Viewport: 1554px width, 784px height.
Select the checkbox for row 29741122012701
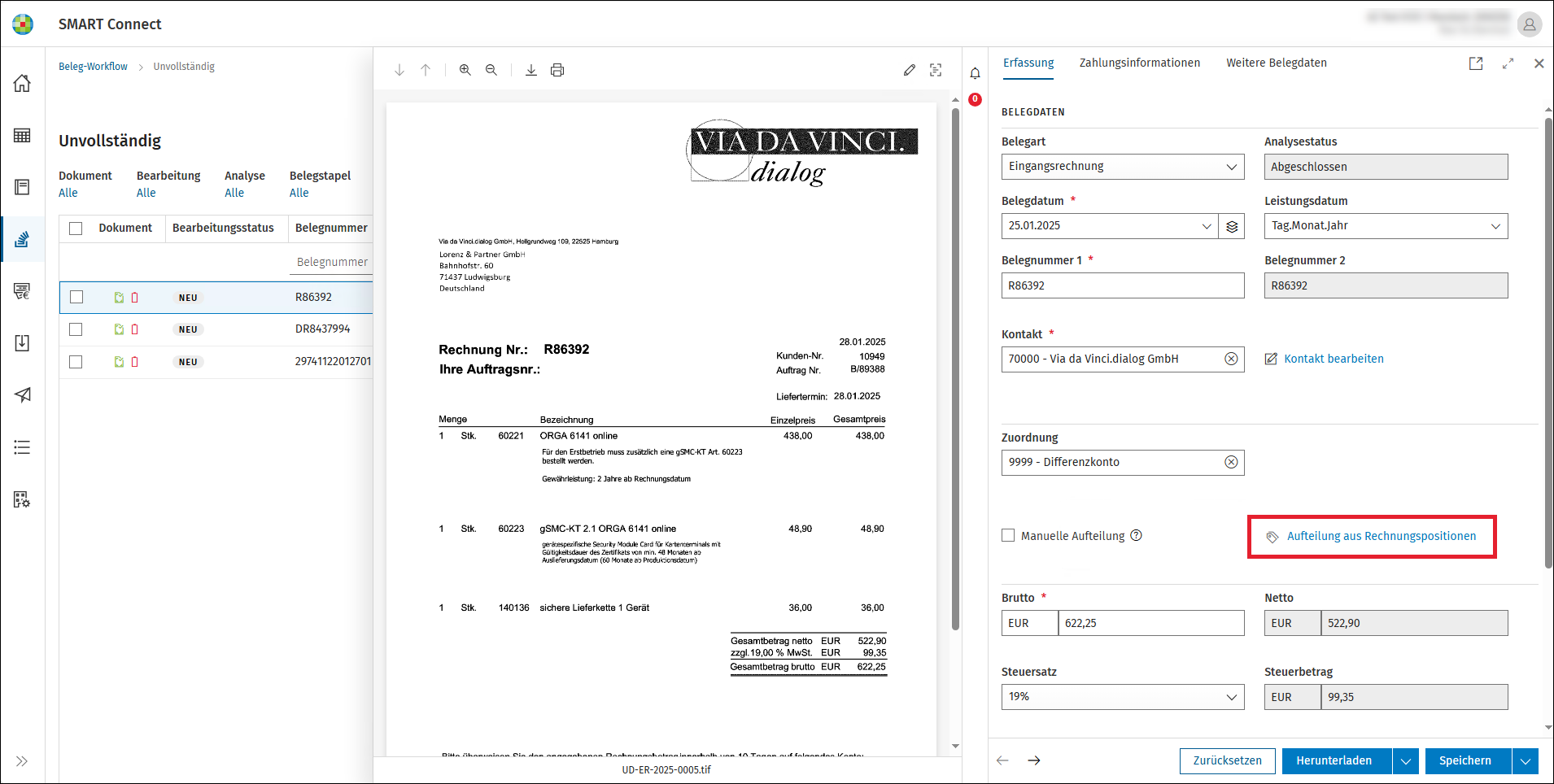pos(76,362)
